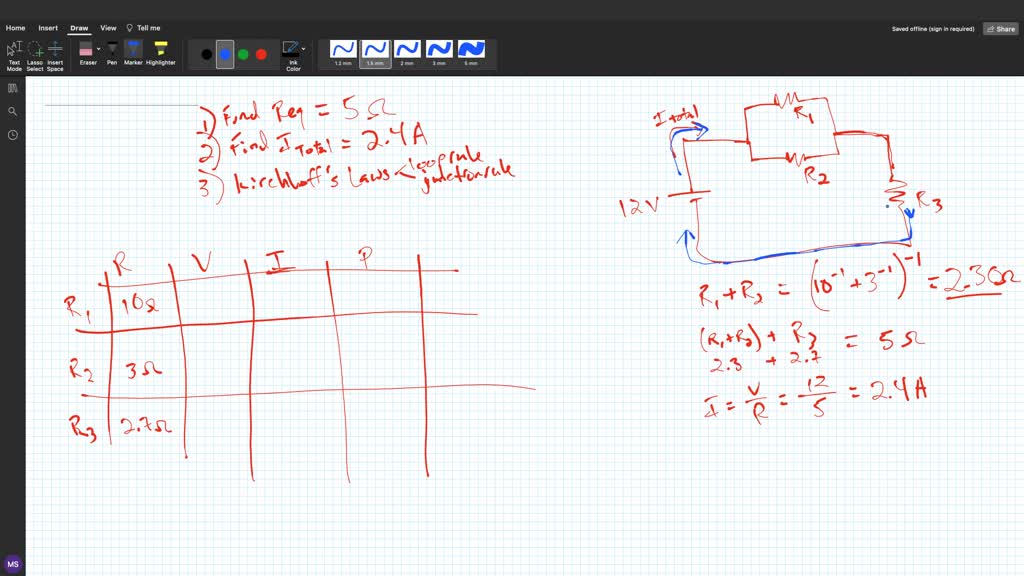Select the Marker tool

[x=132, y=48]
